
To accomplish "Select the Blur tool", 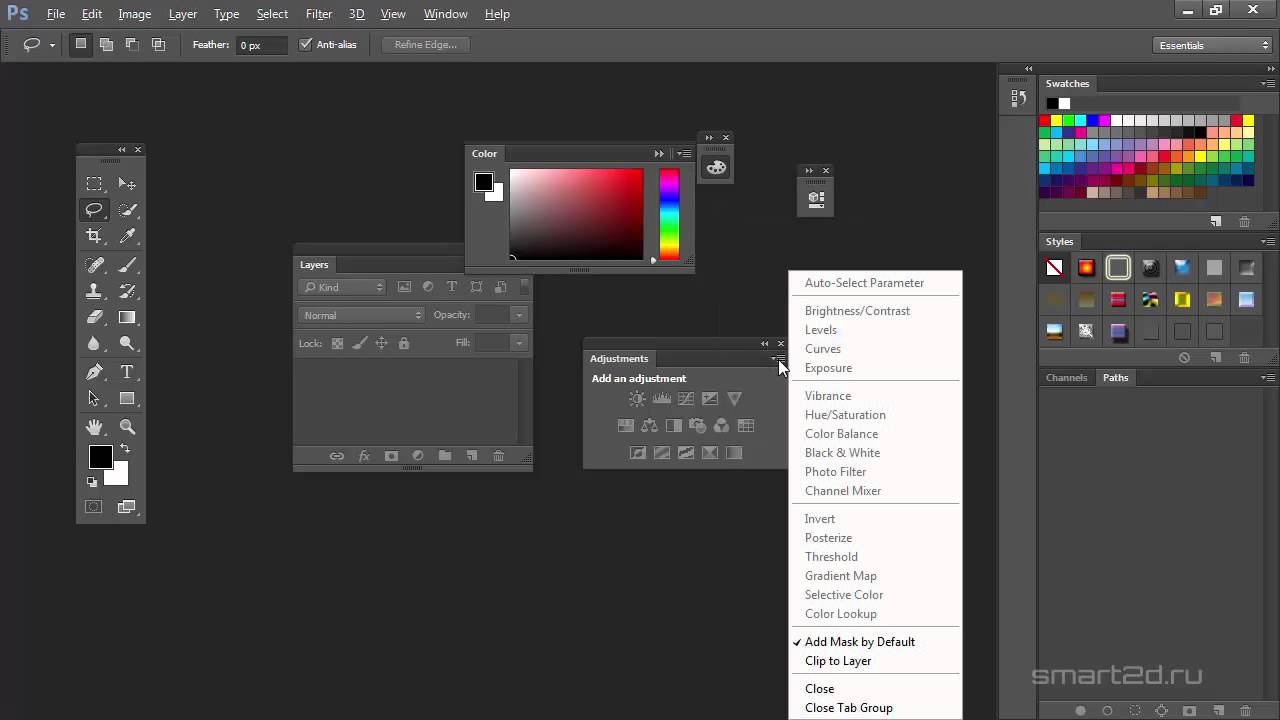I will click(94, 343).
